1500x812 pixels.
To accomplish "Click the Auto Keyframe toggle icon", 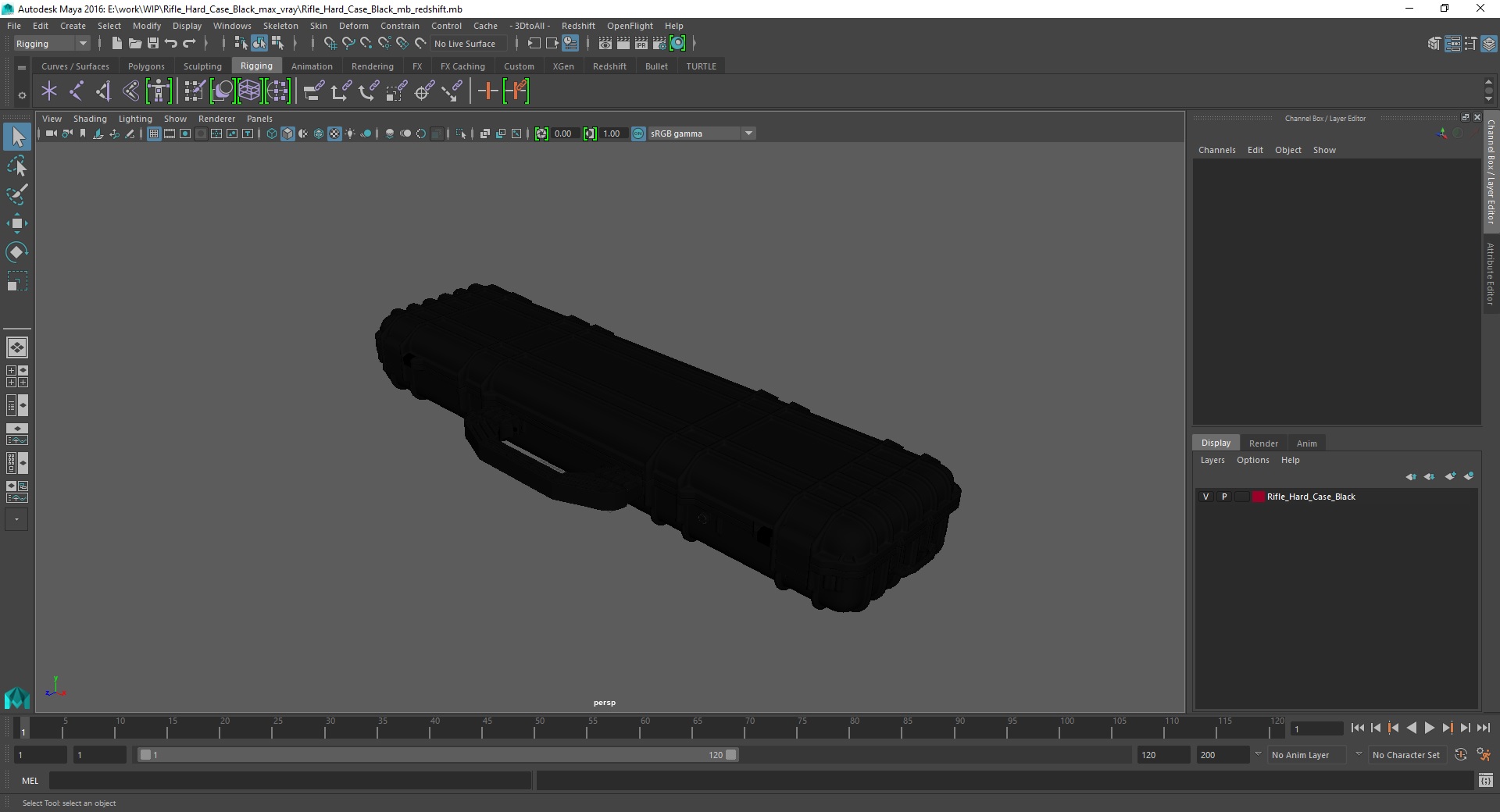I will [1461, 755].
